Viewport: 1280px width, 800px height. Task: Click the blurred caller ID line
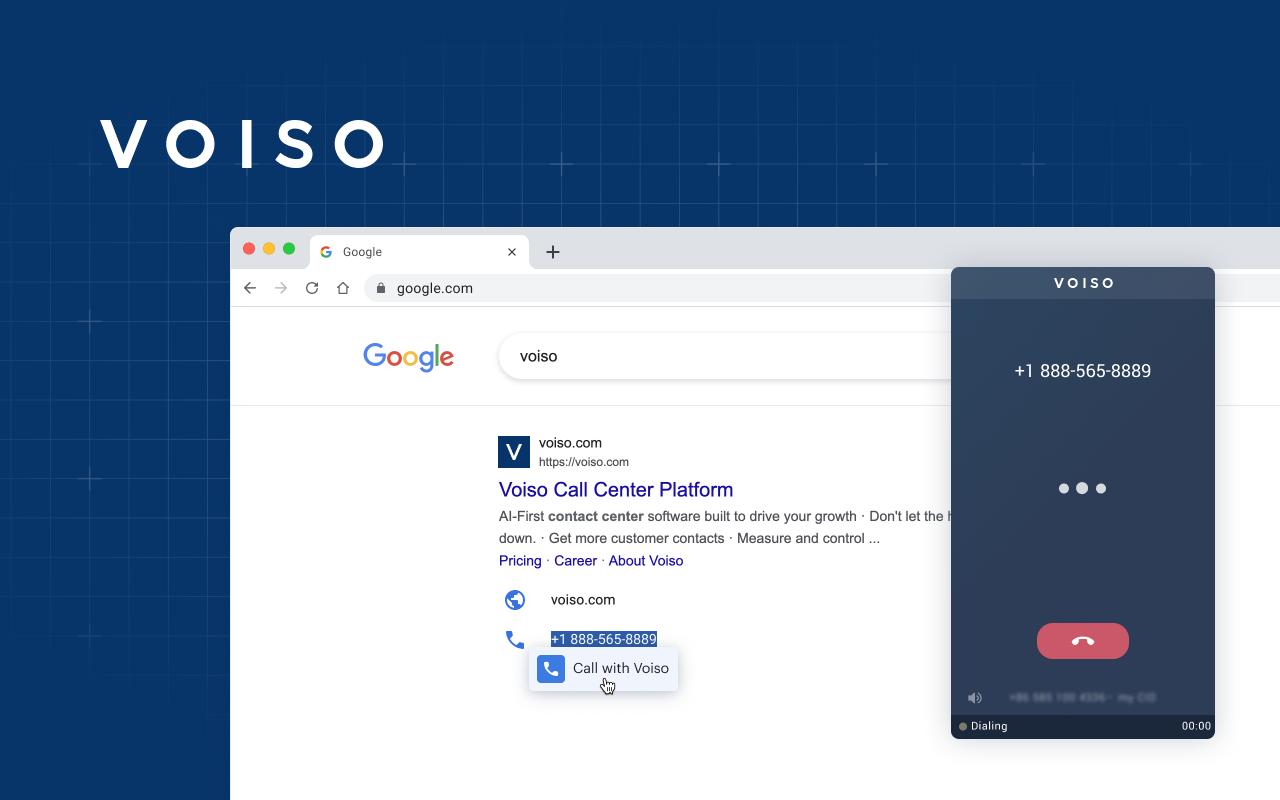pyautogui.click(x=1083, y=697)
